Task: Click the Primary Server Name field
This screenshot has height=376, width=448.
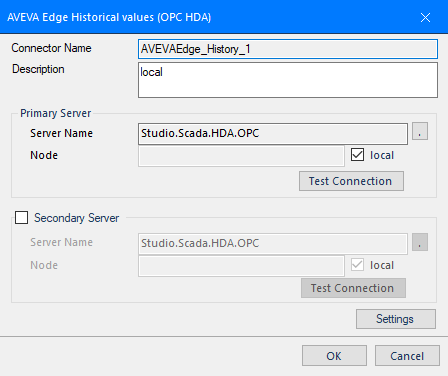Action: click(x=273, y=134)
